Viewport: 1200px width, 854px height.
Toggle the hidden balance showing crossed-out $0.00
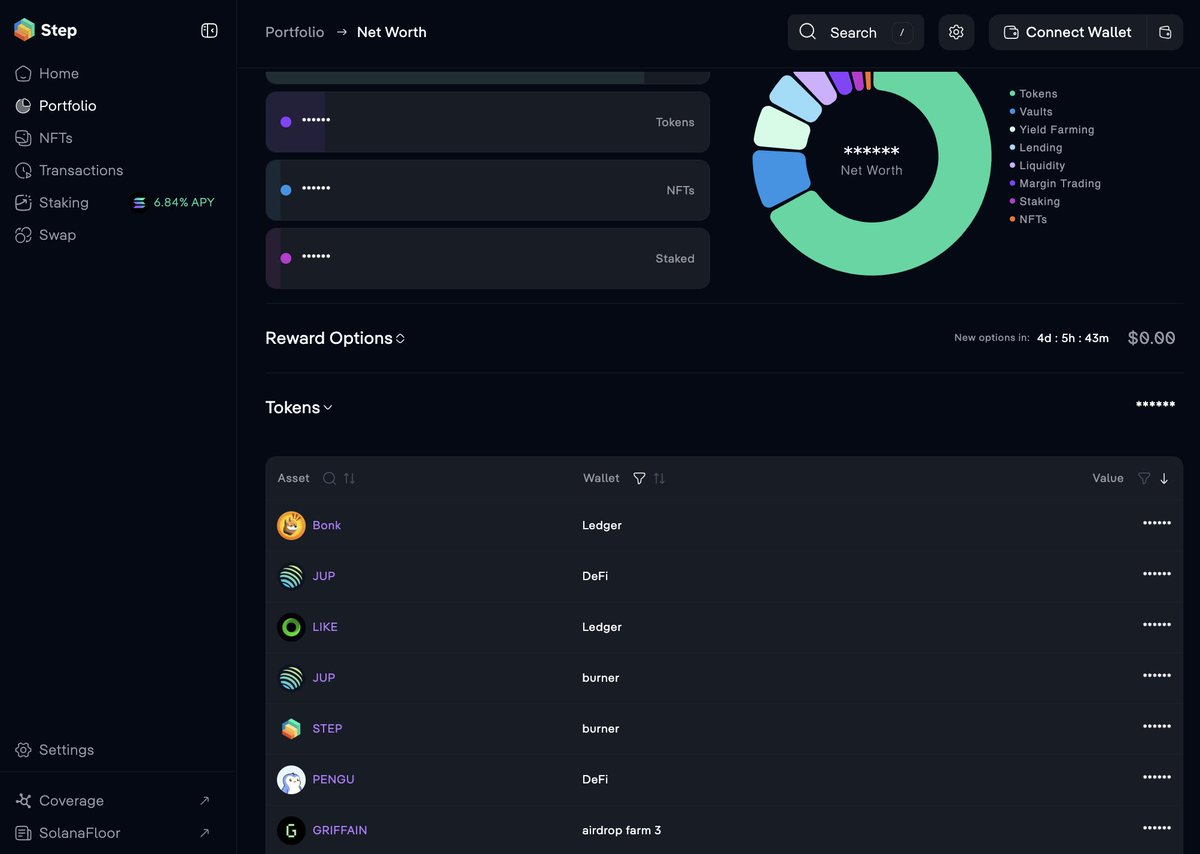[1151, 337]
